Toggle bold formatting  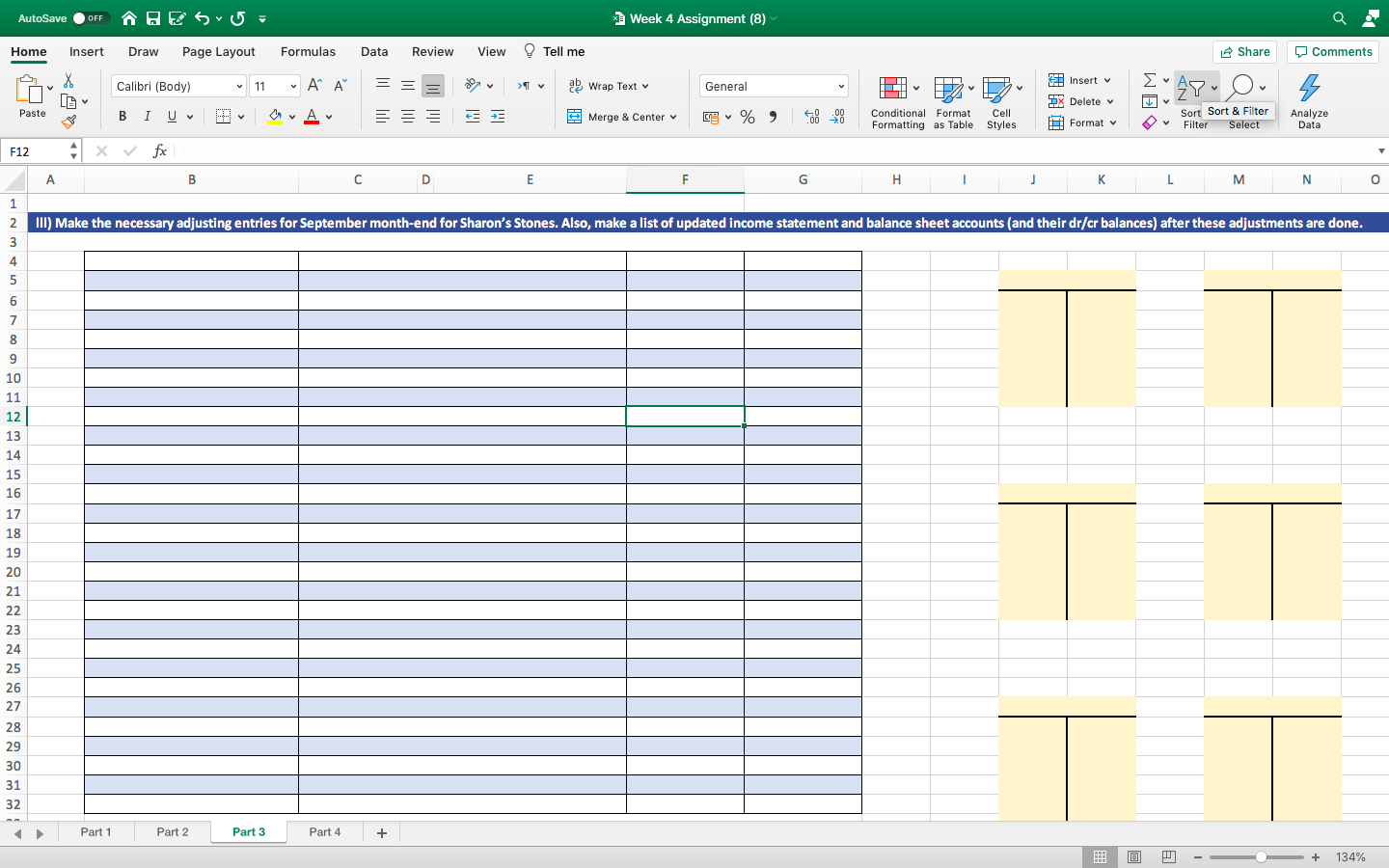click(123, 117)
